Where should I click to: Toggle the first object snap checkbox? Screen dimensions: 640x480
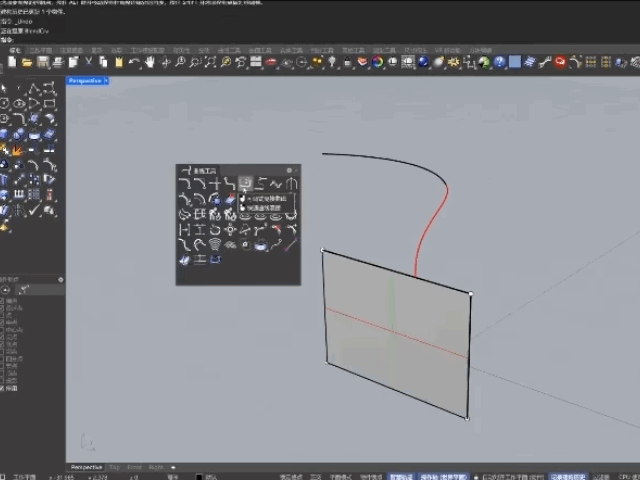3,299
